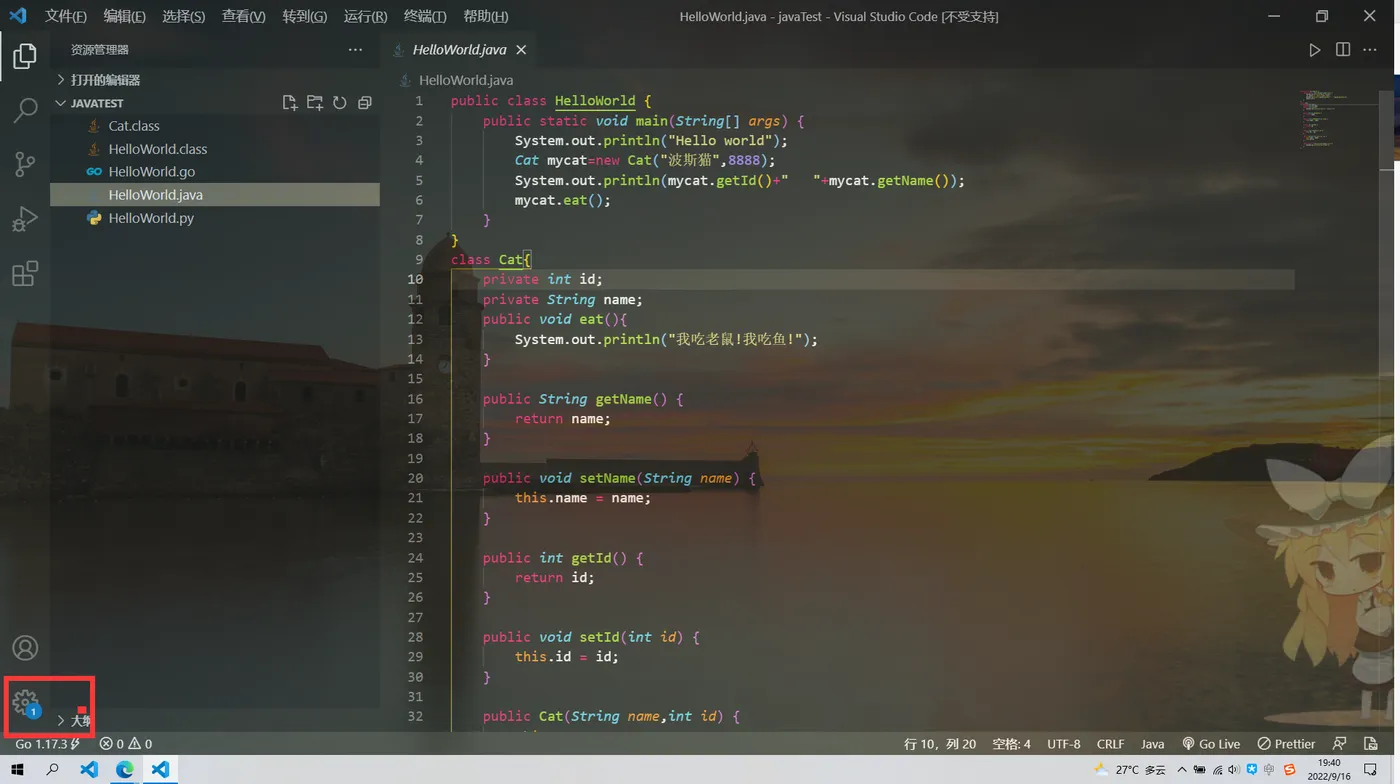
Task: Run the Java file with play icon
Action: coord(1315,49)
